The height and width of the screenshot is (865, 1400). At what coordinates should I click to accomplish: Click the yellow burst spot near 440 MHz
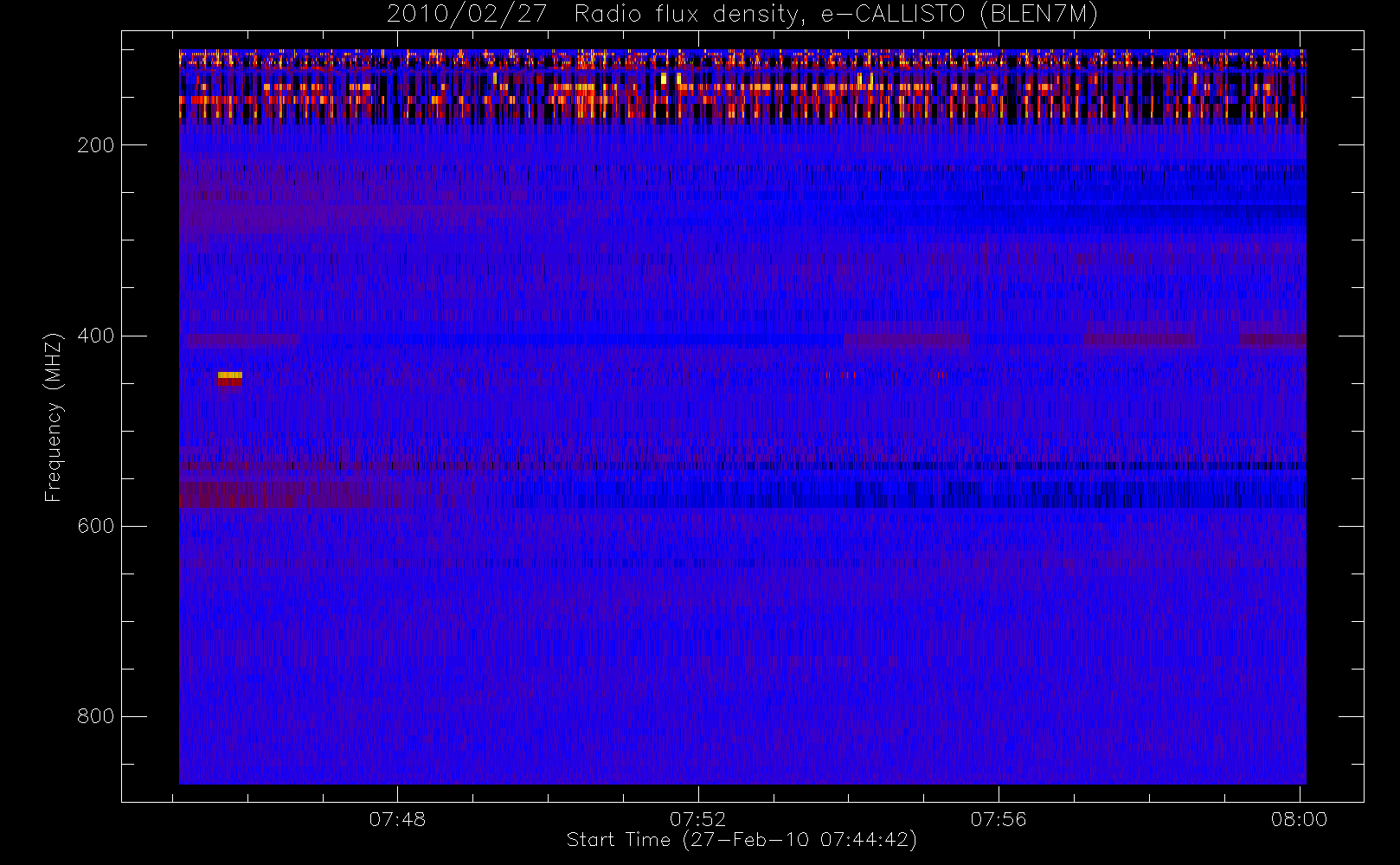coord(230,376)
